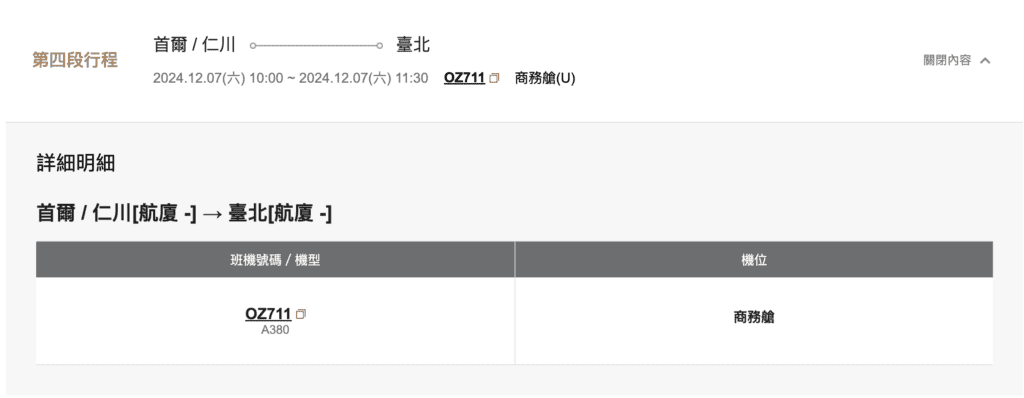This screenshot has width=1024, height=398.
Task: Click the route line's left endpoint circle
Action: (x=253, y=46)
